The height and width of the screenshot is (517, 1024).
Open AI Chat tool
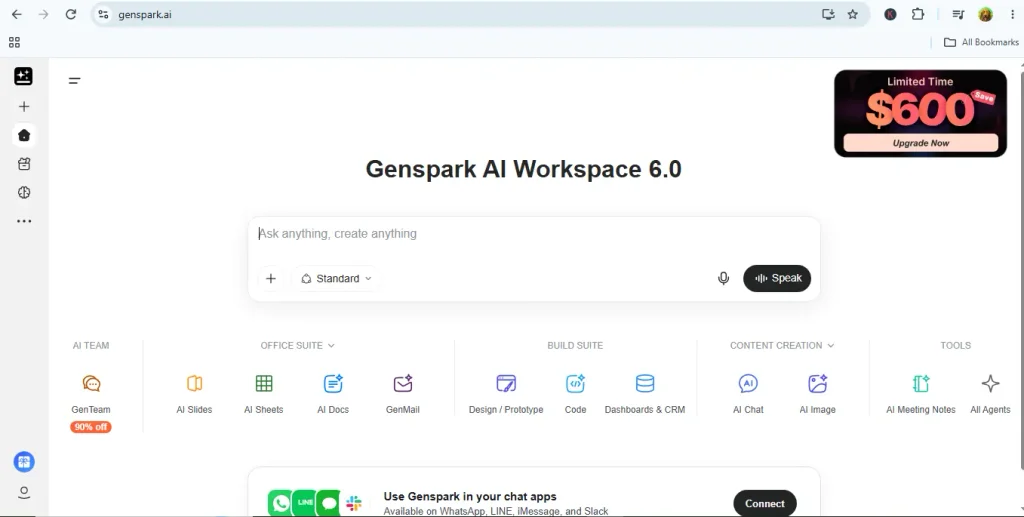pyautogui.click(x=748, y=394)
